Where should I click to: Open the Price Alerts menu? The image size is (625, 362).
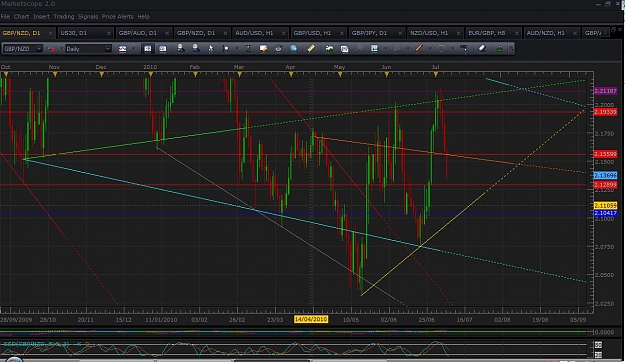pyautogui.click(x=118, y=16)
